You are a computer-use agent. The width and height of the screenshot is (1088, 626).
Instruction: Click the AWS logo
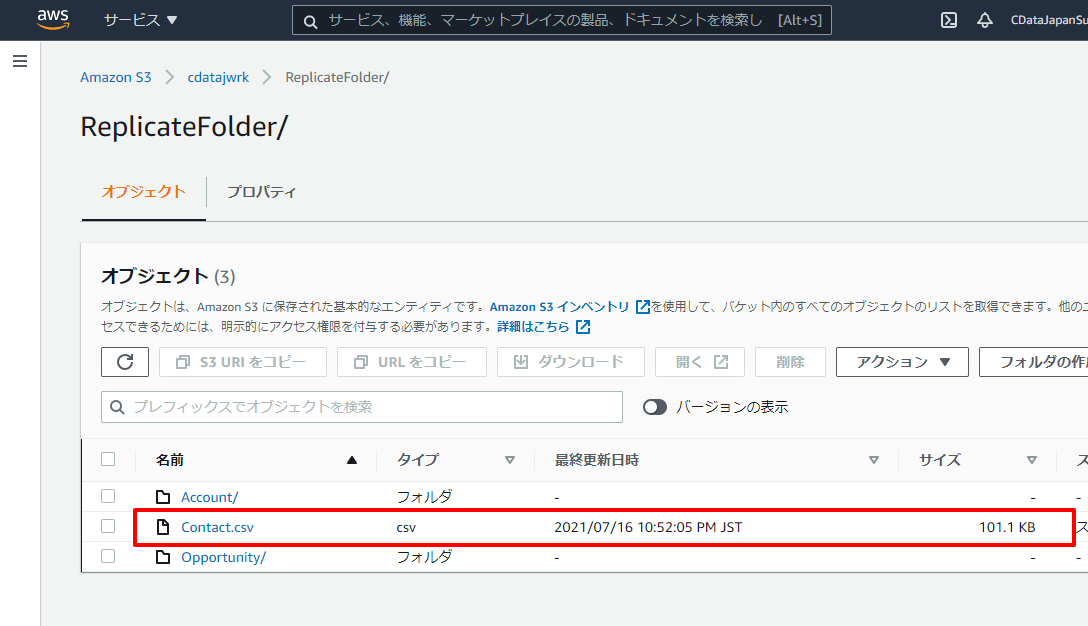pos(52,19)
